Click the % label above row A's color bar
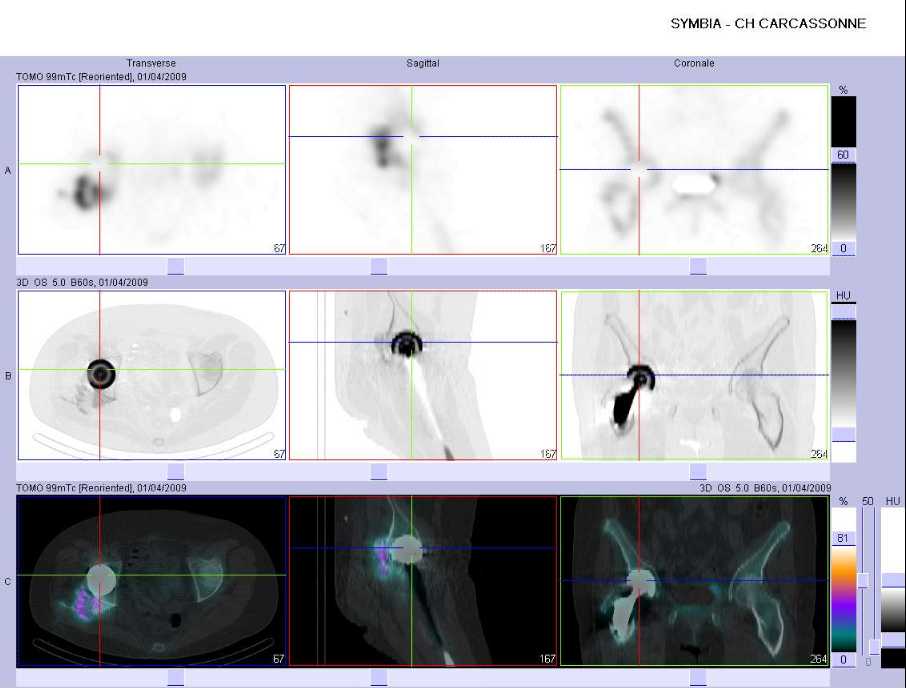Viewport: 906px width, 688px height. (x=843, y=90)
